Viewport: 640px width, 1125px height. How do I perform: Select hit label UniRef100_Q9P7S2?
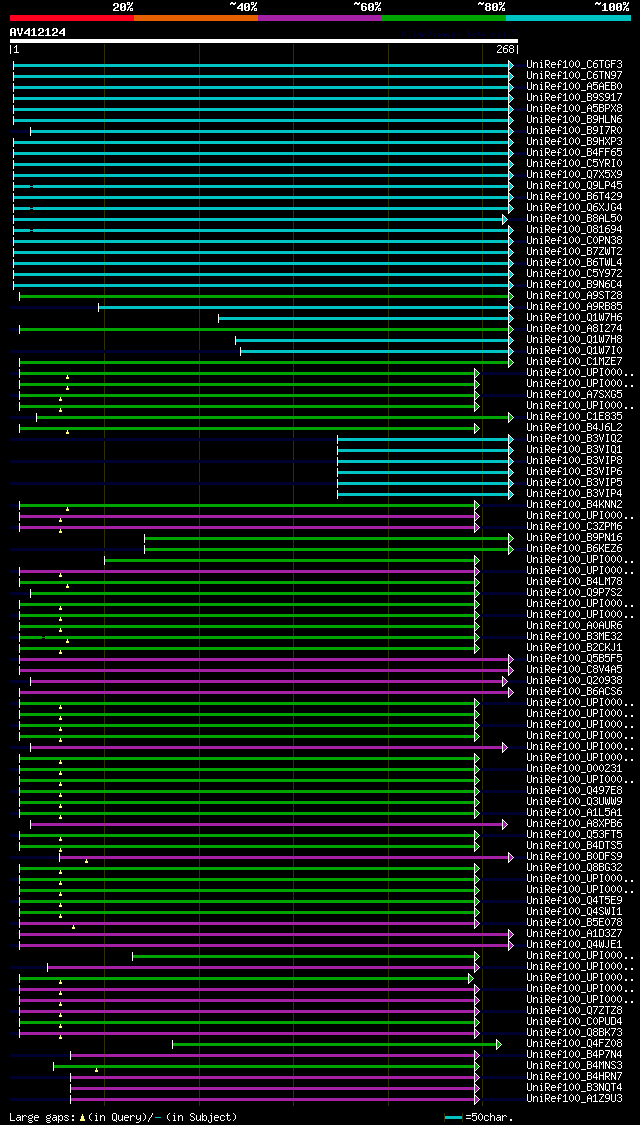coord(574,593)
